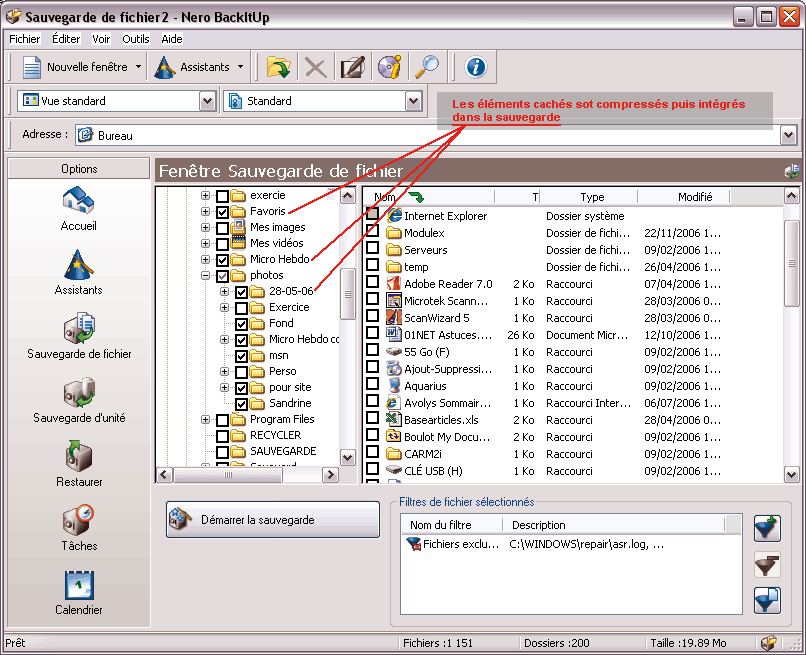Viewport: 806px width, 655px height.
Task: Click the Nom du filtre column header
Action: [x=451, y=525]
